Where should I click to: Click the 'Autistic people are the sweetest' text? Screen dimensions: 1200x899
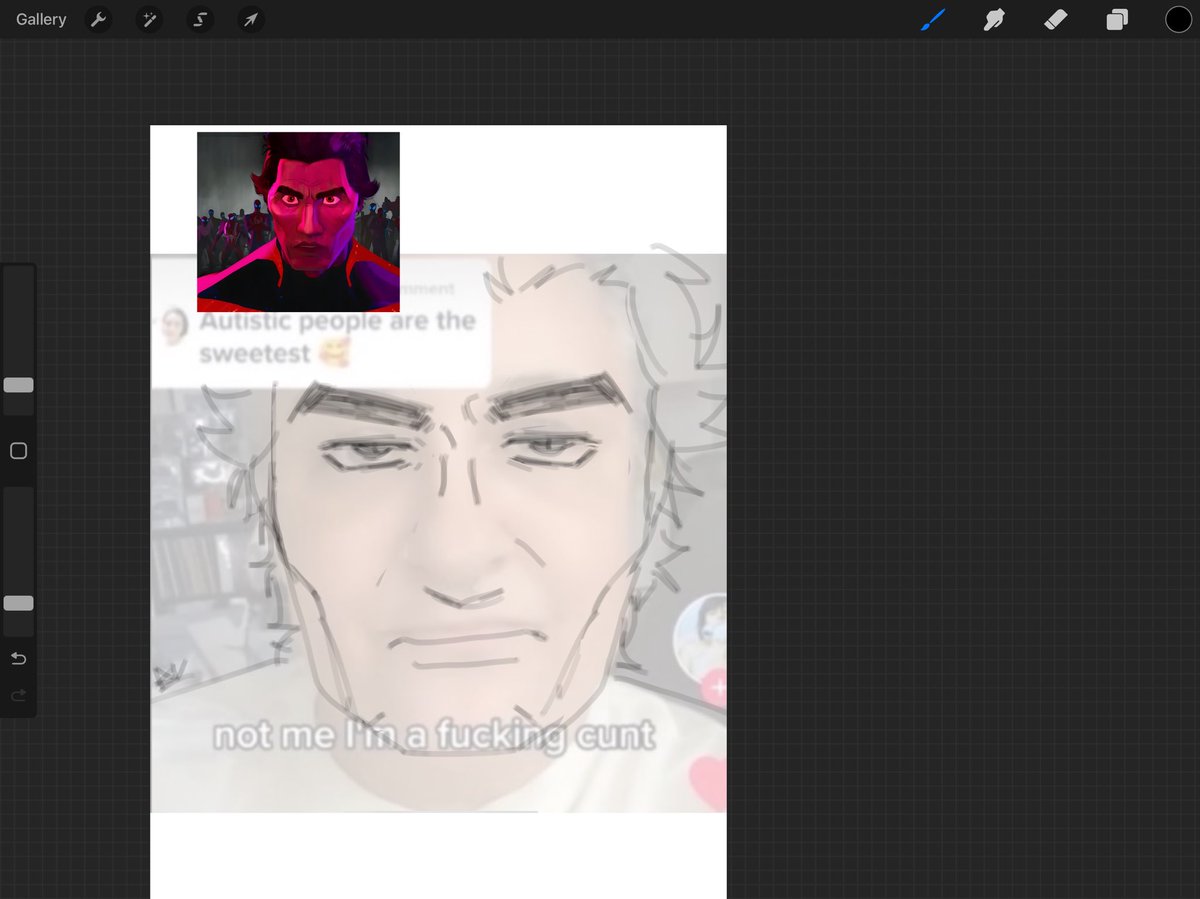[337, 338]
